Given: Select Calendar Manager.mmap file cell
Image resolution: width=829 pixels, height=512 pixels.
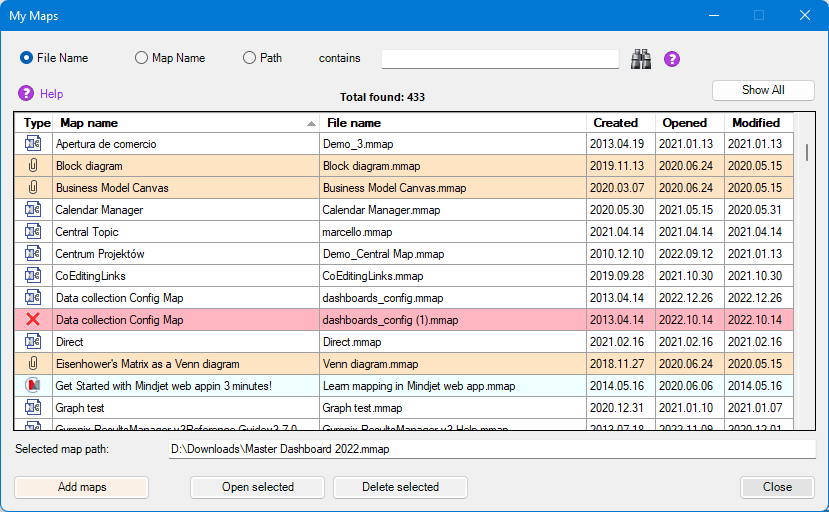Looking at the screenshot, I should 453,209.
